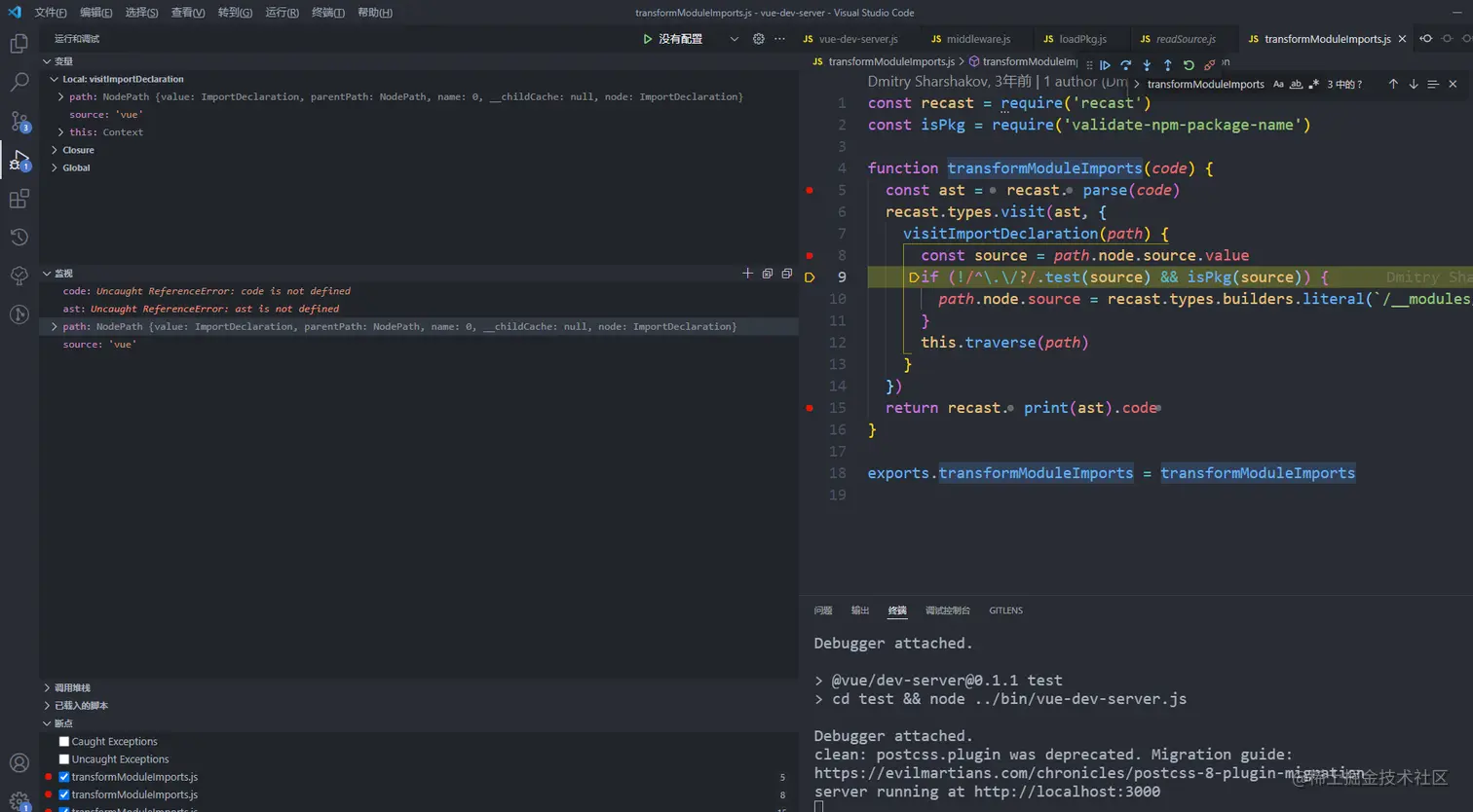
Task: Expand the Global scope
Action: point(55,167)
